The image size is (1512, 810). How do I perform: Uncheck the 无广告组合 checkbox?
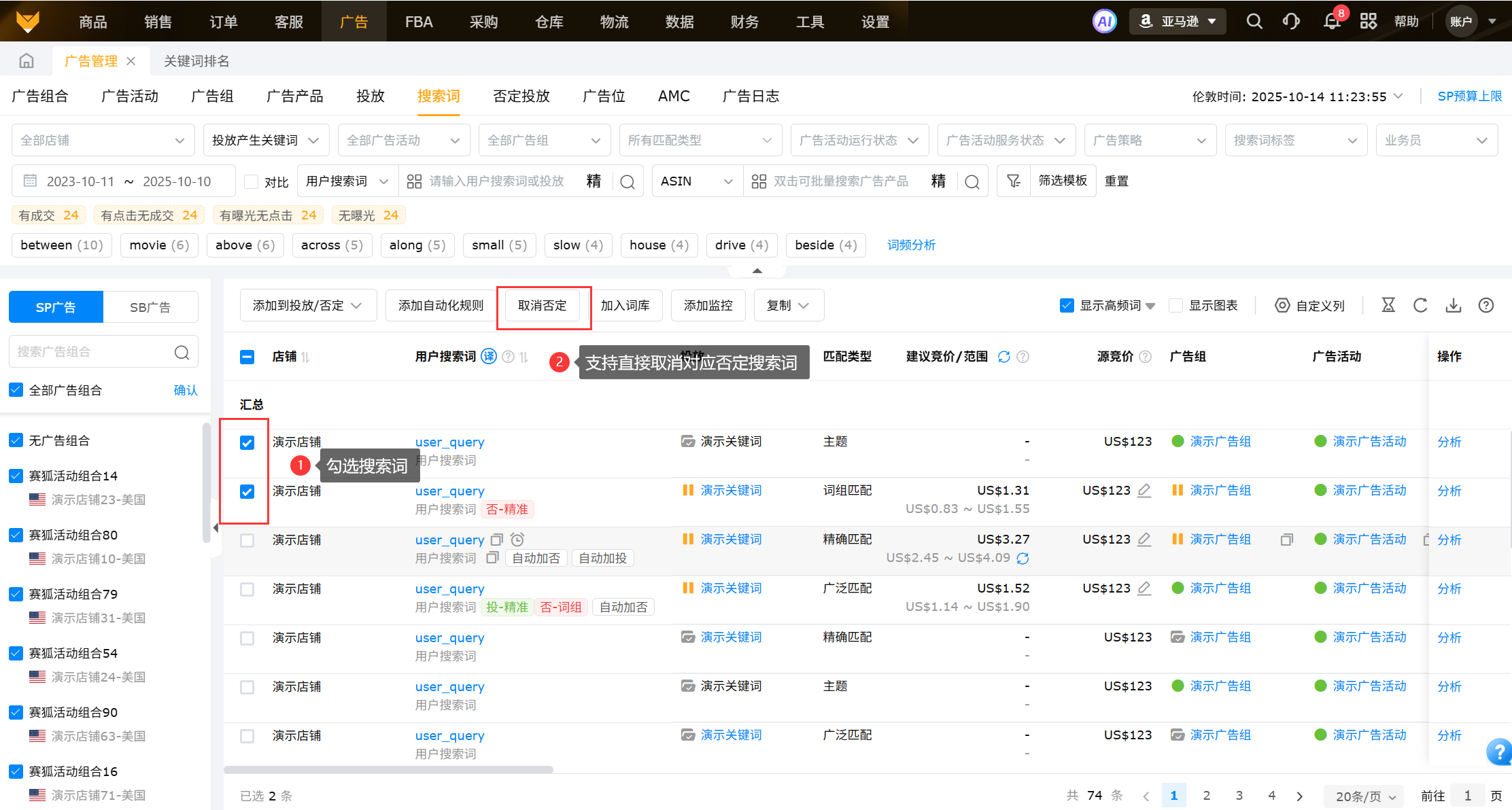point(16,440)
